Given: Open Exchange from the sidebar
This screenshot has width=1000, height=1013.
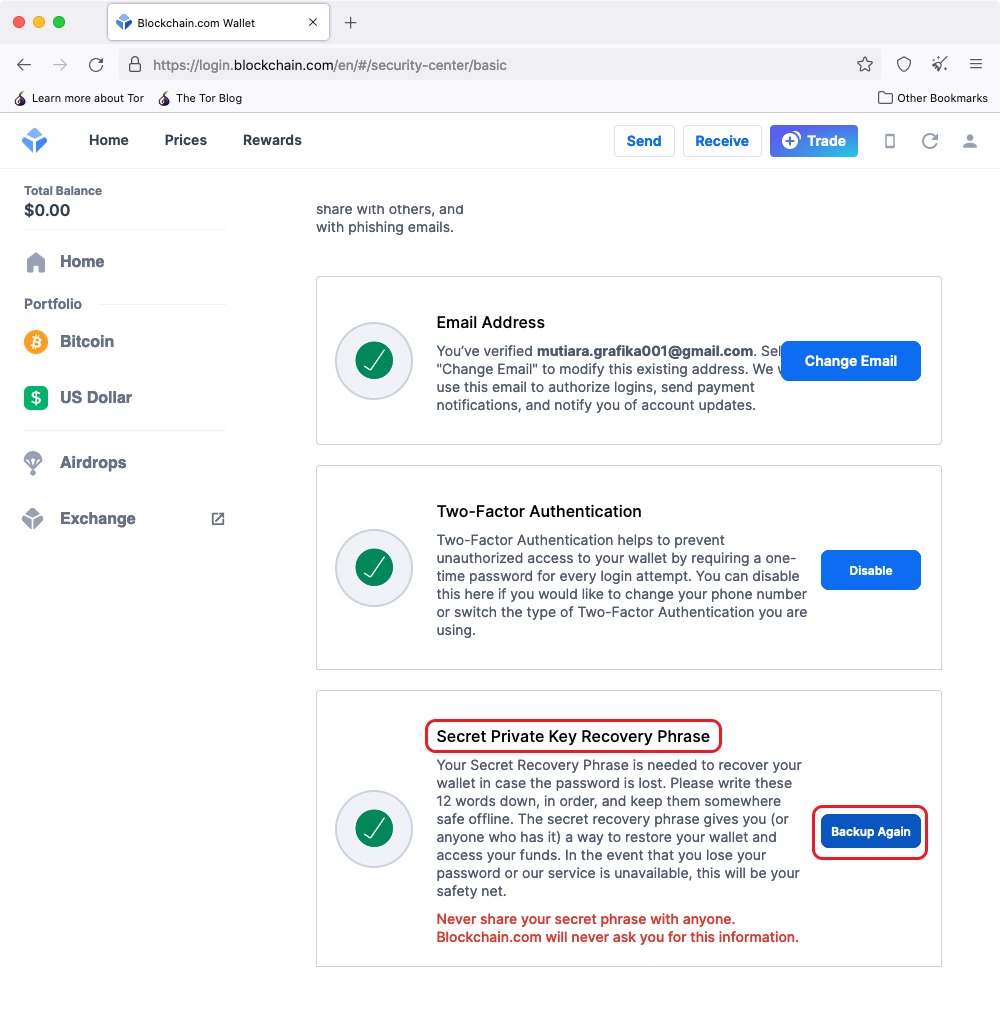Looking at the screenshot, I should click(x=98, y=519).
